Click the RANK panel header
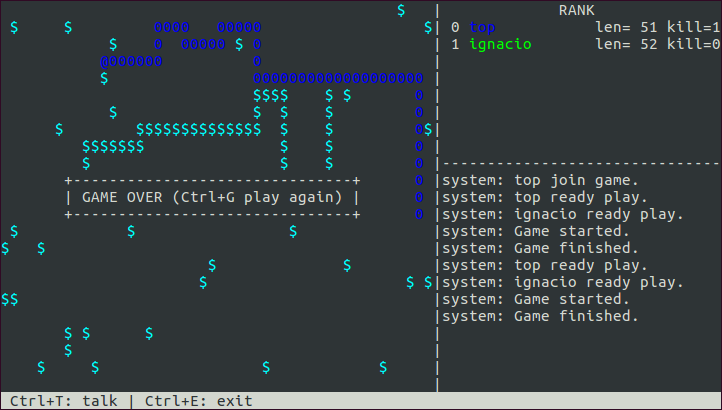This screenshot has width=722, height=410. (576, 10)
